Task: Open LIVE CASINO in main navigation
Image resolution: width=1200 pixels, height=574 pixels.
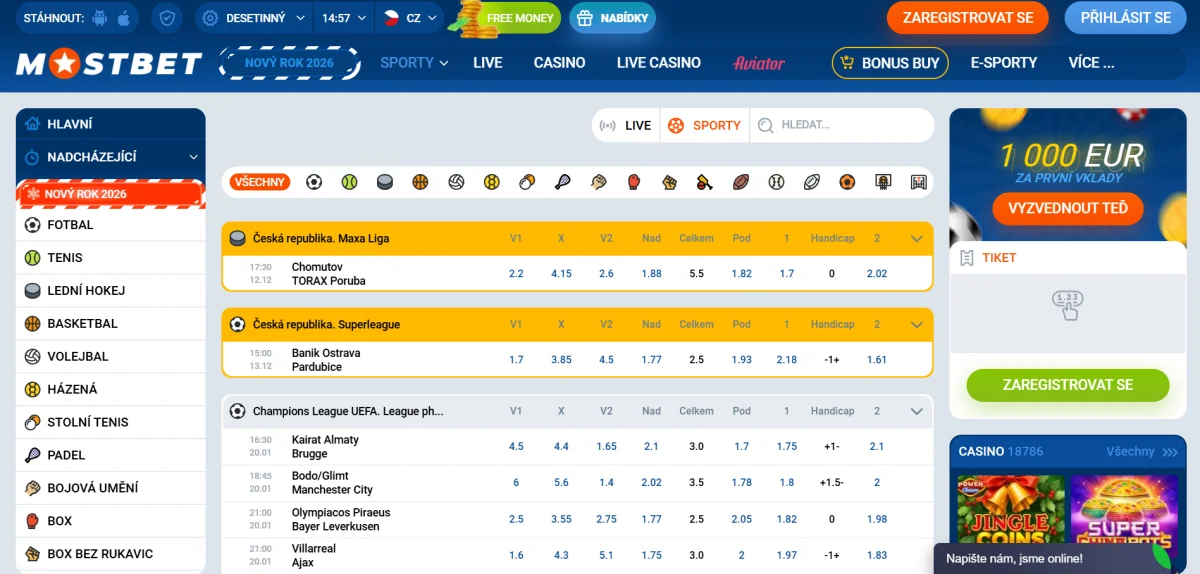Action: coord(659,62)
